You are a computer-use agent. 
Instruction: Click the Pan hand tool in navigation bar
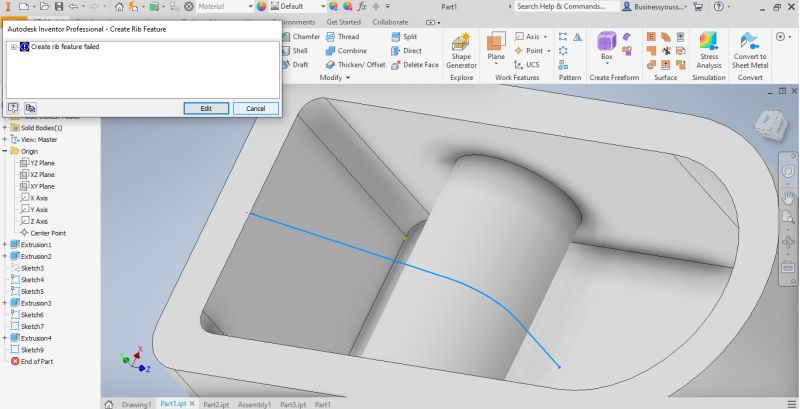click(788, 196)
